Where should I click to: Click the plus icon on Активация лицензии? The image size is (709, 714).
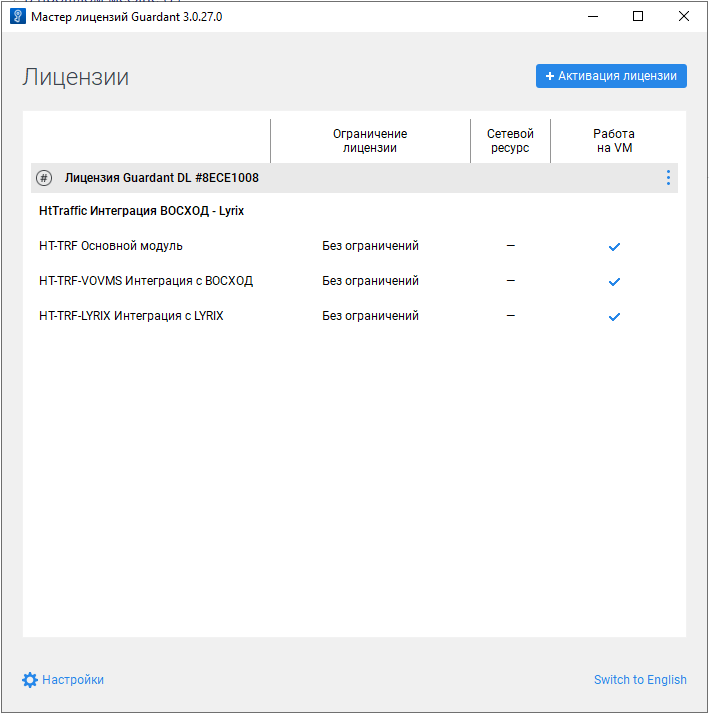550,76
